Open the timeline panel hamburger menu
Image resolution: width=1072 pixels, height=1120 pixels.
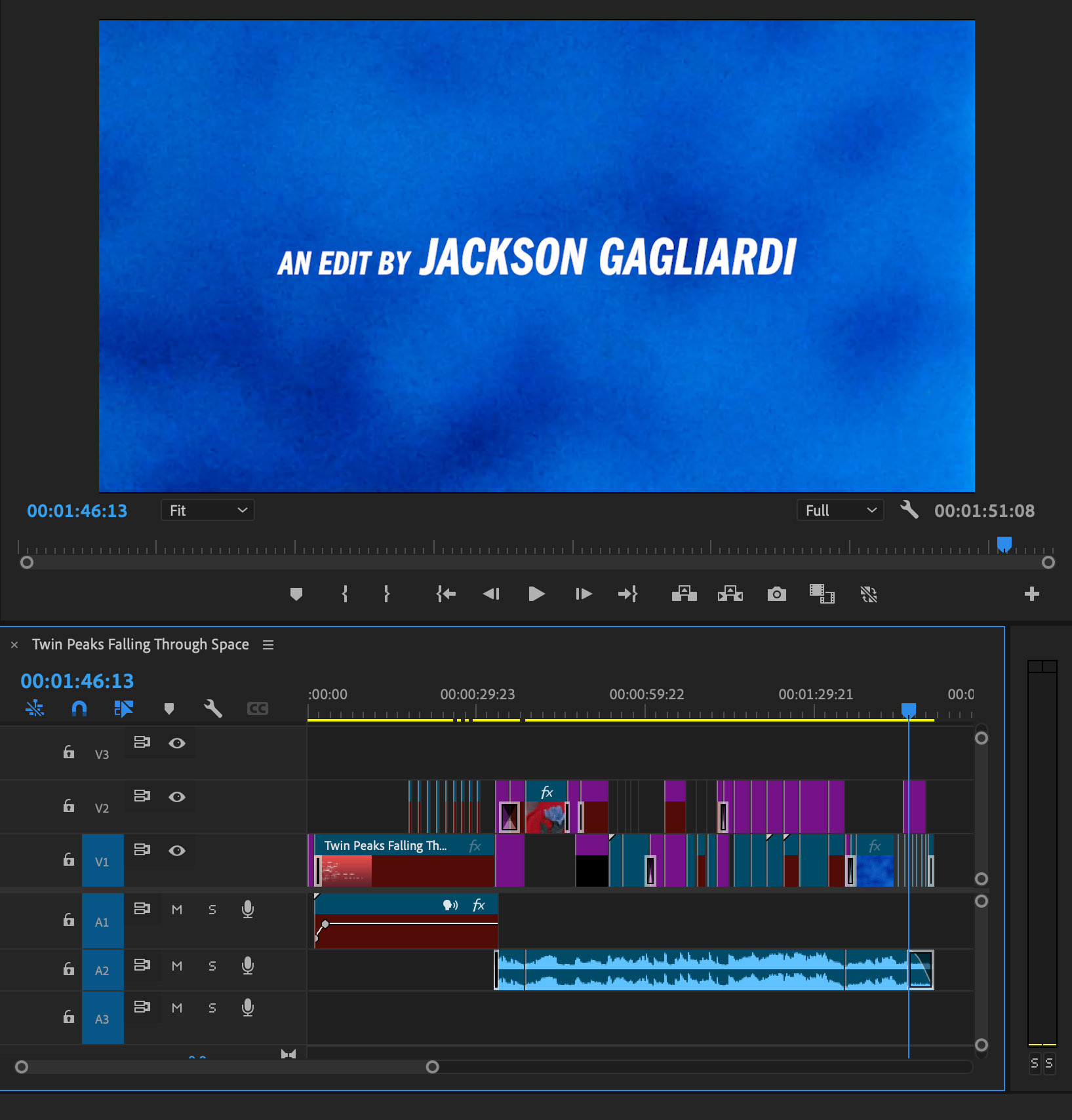(x=268, y=645)
